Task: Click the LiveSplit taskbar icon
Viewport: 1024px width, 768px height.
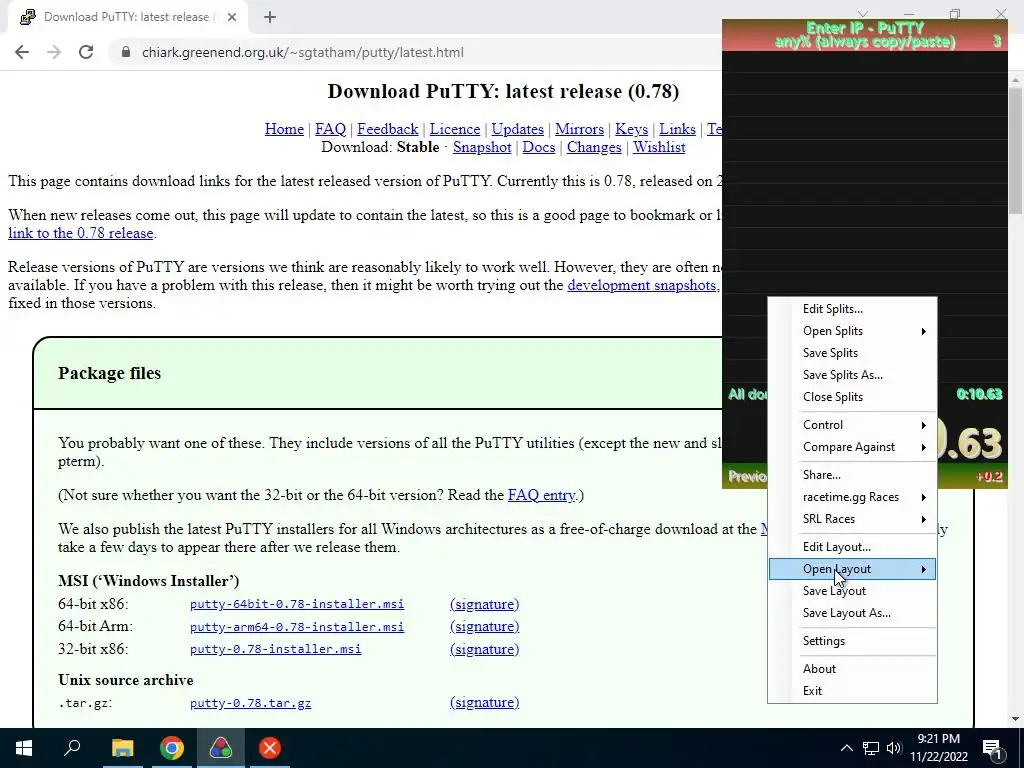Action: pos(221,748)
